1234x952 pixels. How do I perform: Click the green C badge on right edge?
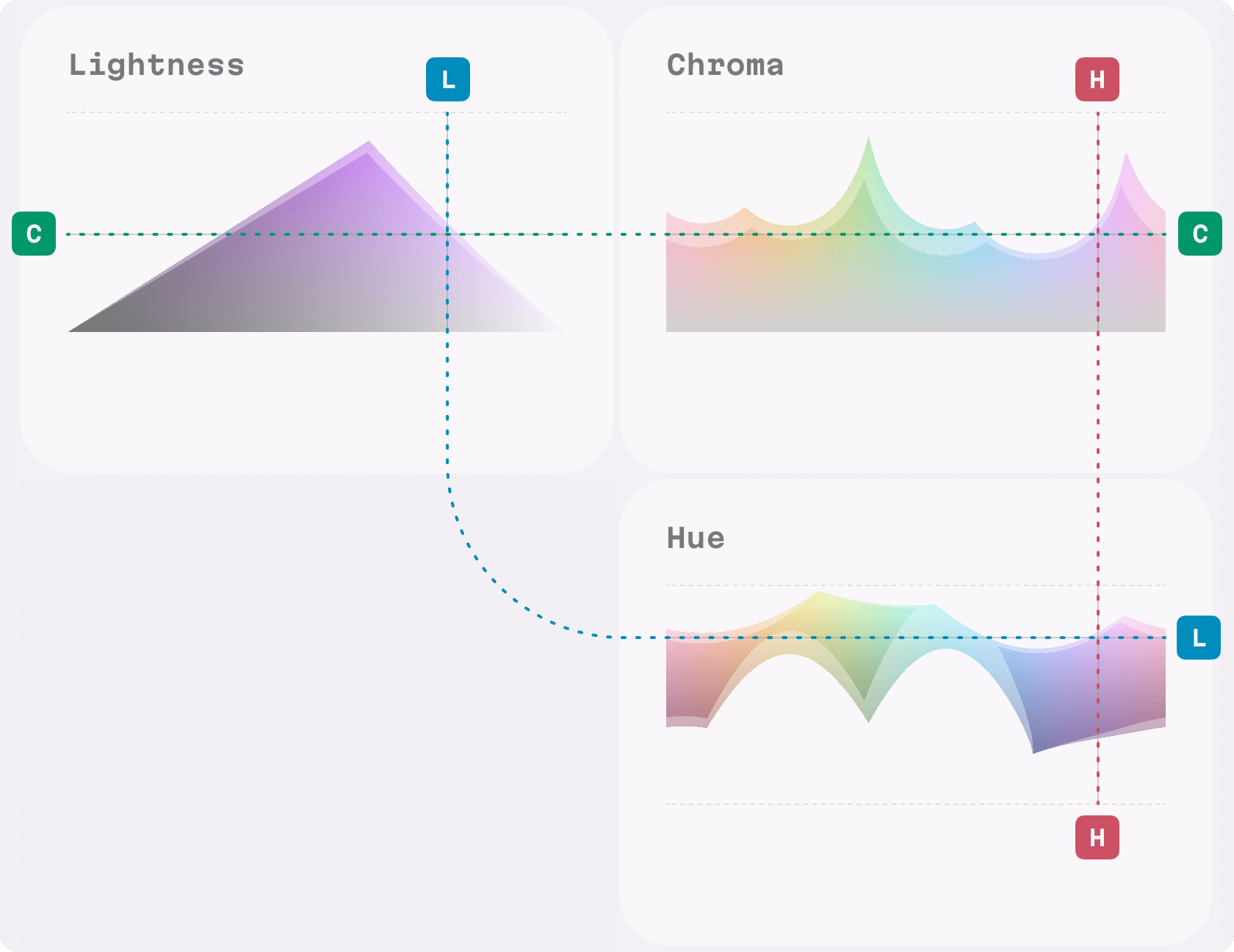click(x=1199, y=234)
